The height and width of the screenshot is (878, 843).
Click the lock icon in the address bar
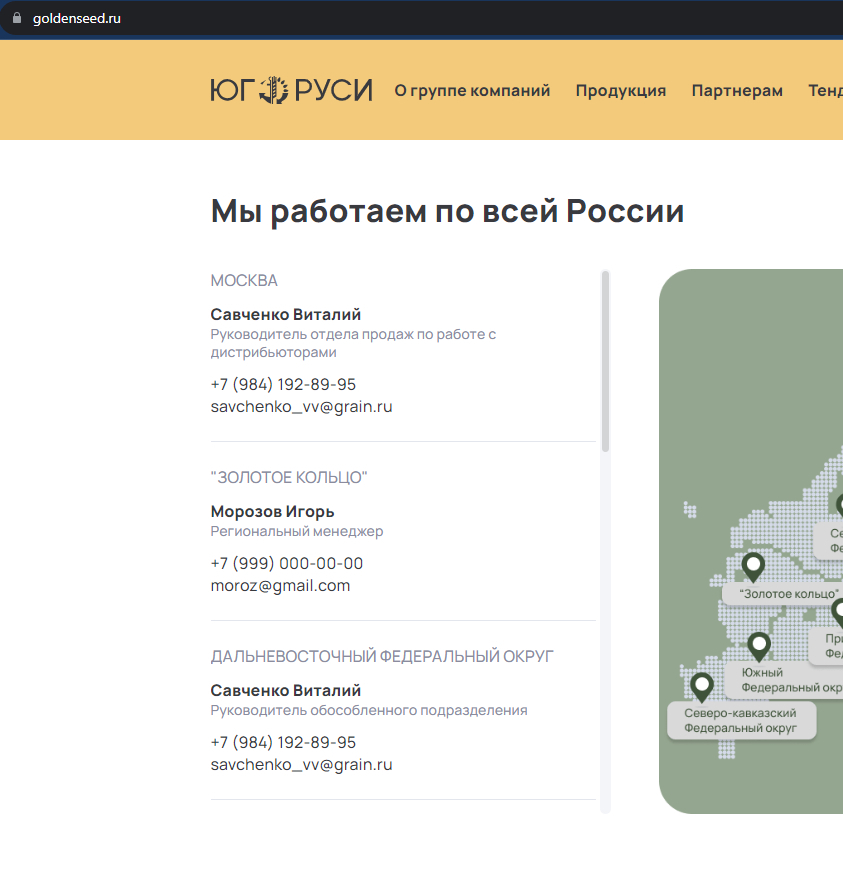[x=17, y=18]
